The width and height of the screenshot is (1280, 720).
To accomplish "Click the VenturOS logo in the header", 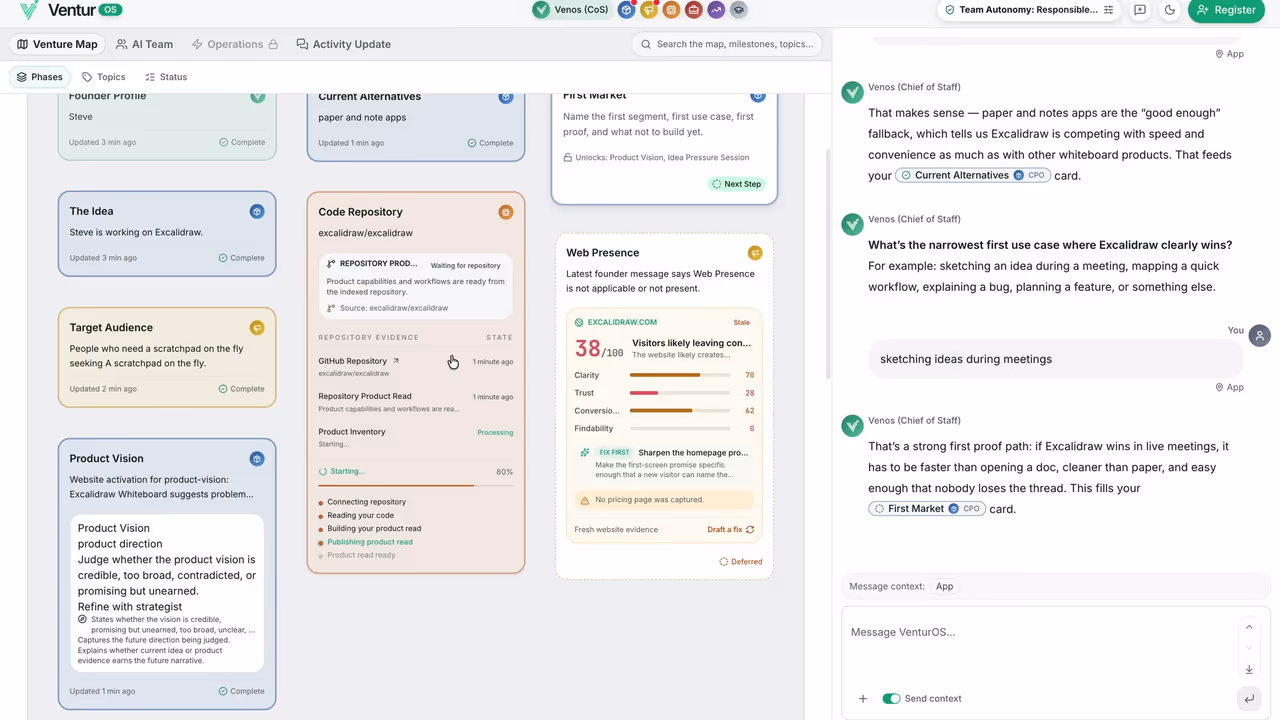I will 70,10.
